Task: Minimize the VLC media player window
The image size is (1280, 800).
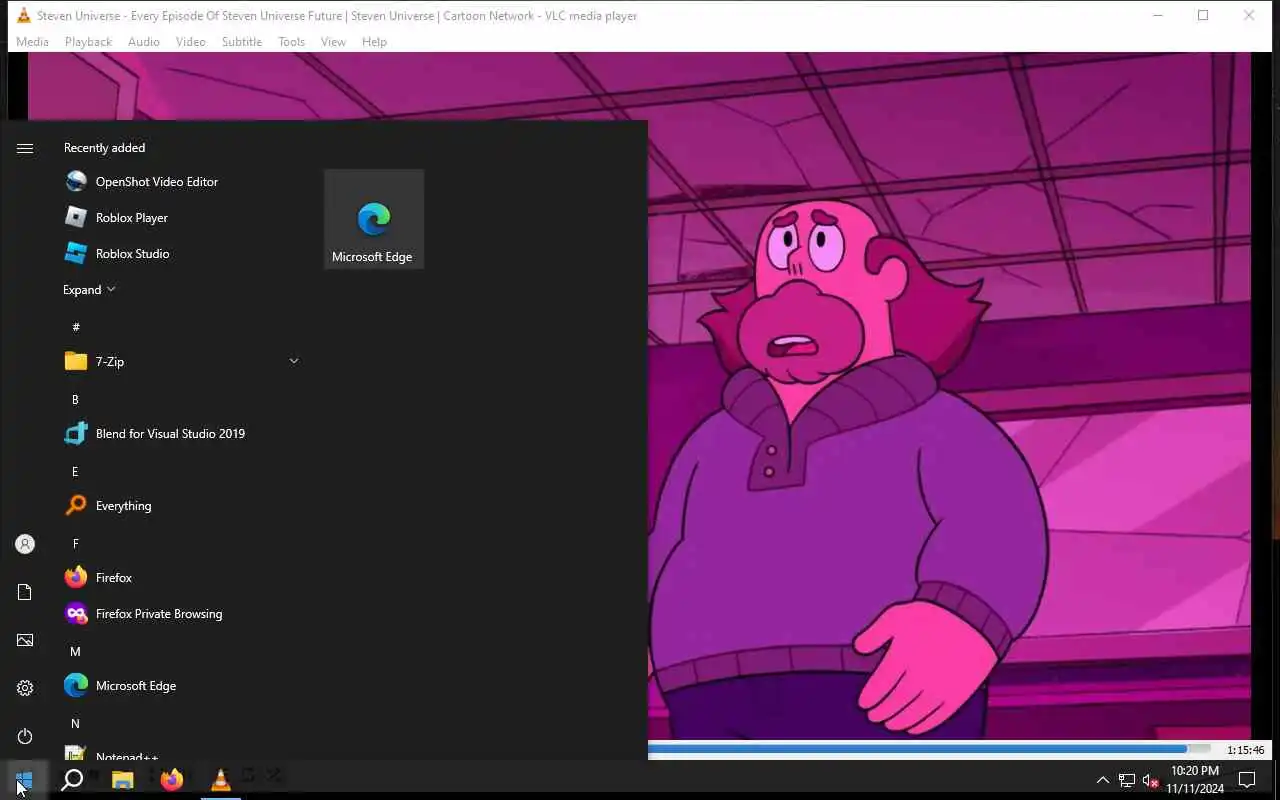Action: 1158,15
